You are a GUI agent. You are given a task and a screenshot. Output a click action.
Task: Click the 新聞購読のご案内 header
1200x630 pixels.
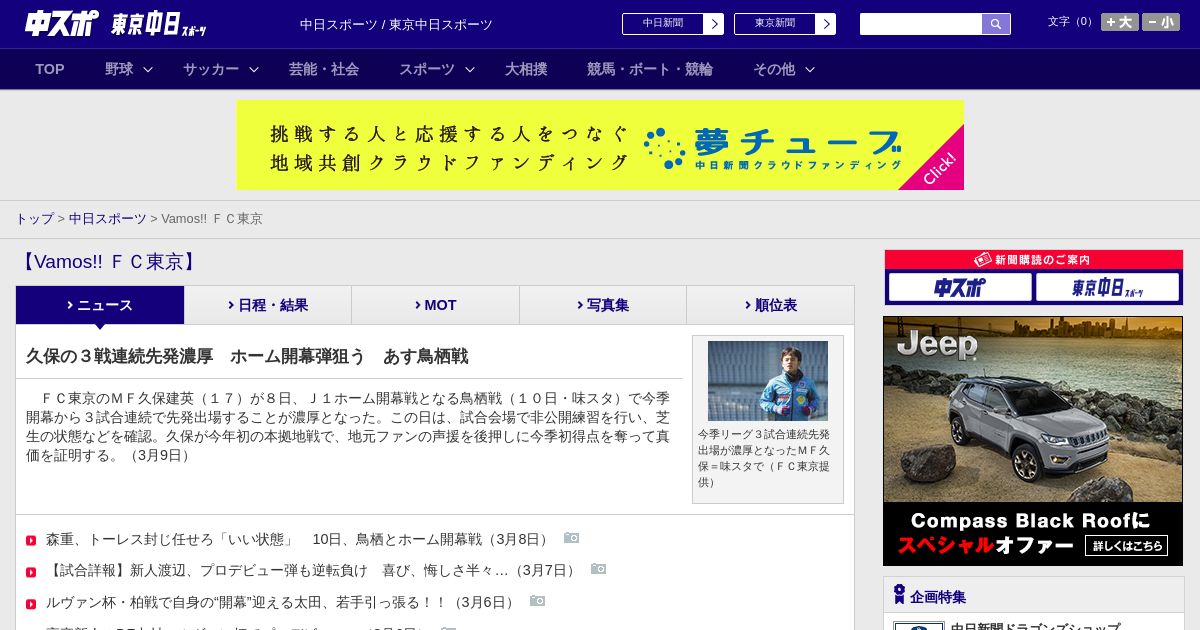coord(1034,260)
